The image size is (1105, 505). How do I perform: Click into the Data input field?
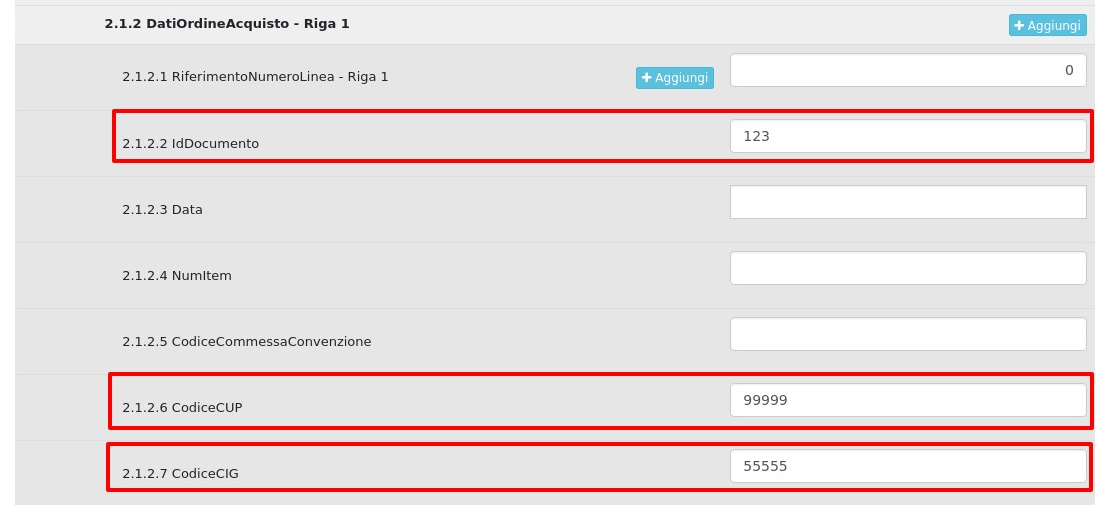(907, 202)
